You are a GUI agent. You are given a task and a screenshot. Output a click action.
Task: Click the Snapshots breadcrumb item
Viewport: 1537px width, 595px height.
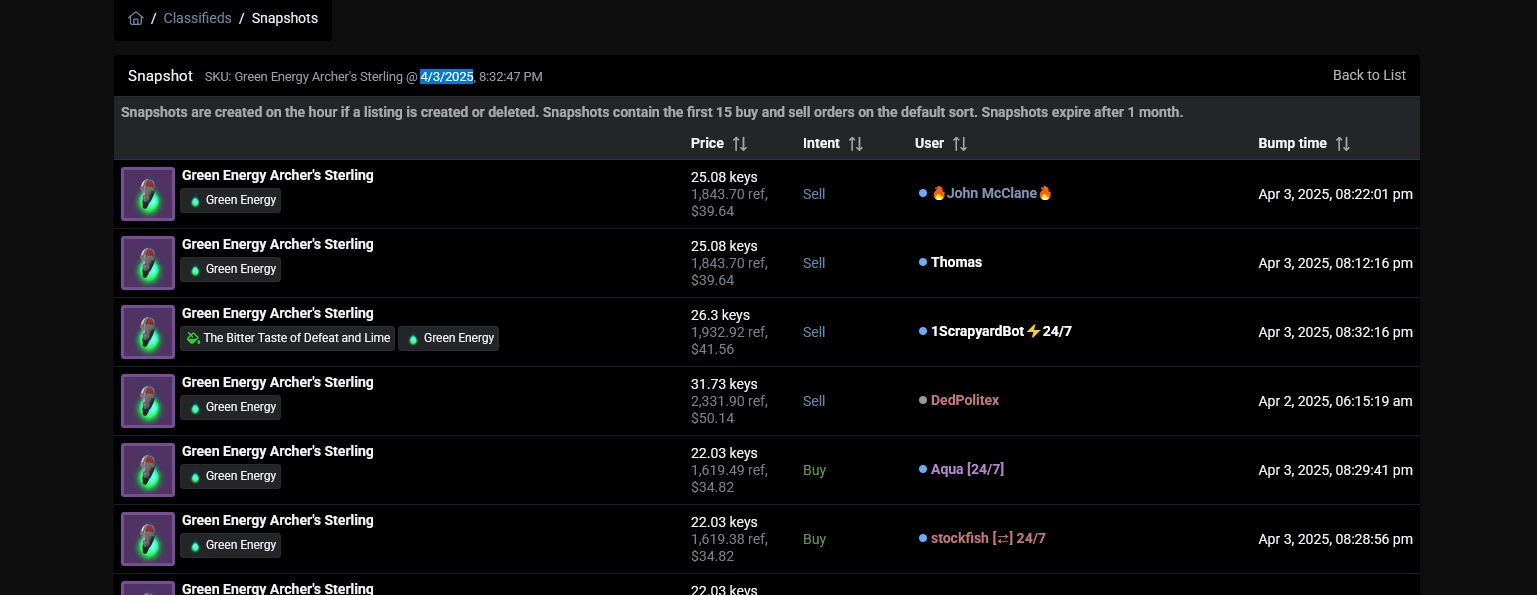(x=285, y=18)
